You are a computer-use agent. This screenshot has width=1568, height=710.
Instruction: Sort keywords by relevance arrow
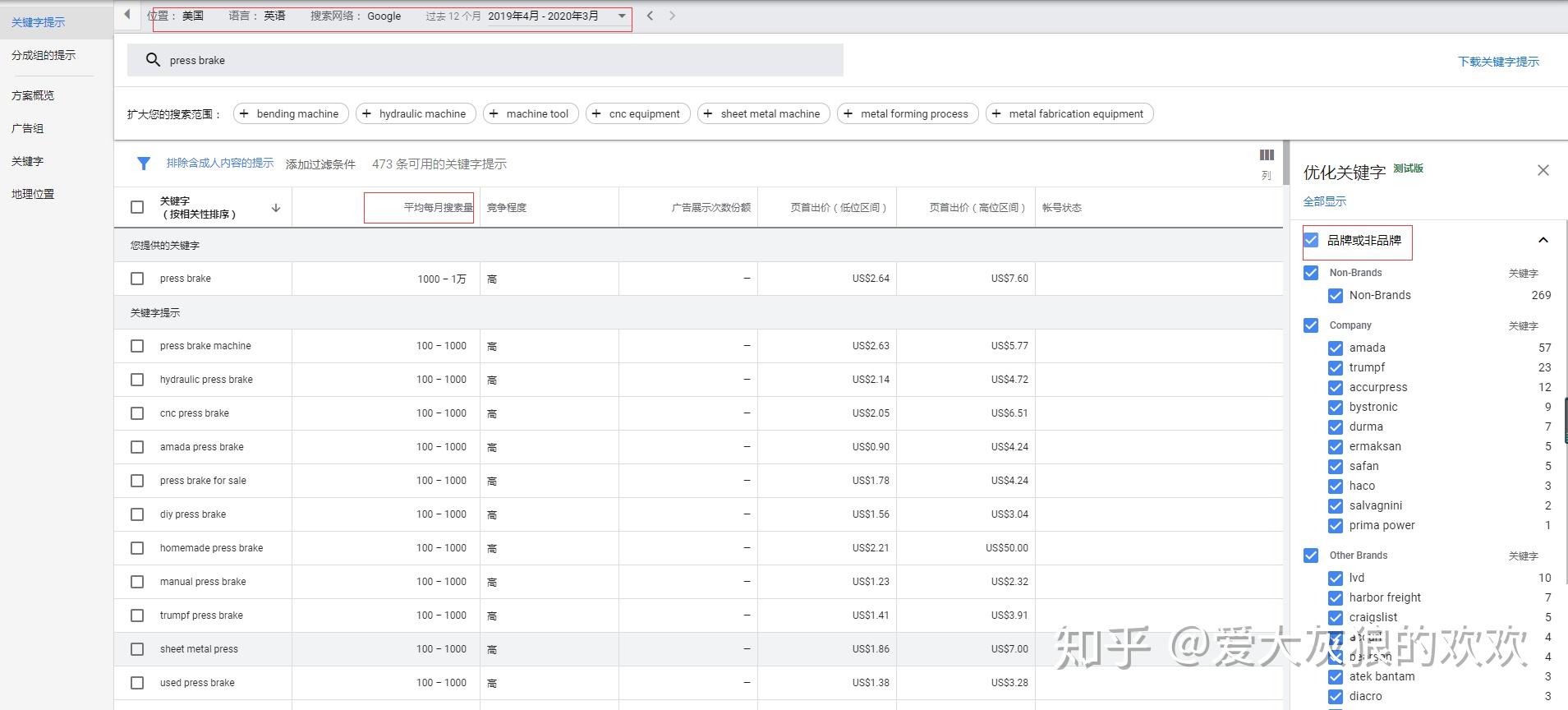pyautogui.click(x=276, y=208)
